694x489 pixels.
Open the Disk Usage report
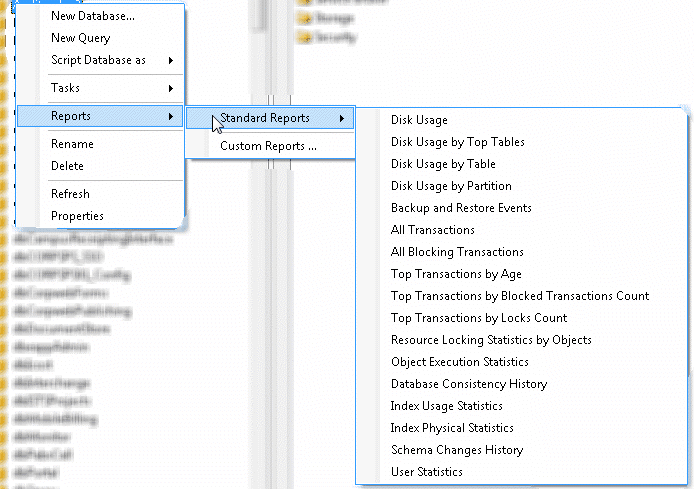coord(419,120)
